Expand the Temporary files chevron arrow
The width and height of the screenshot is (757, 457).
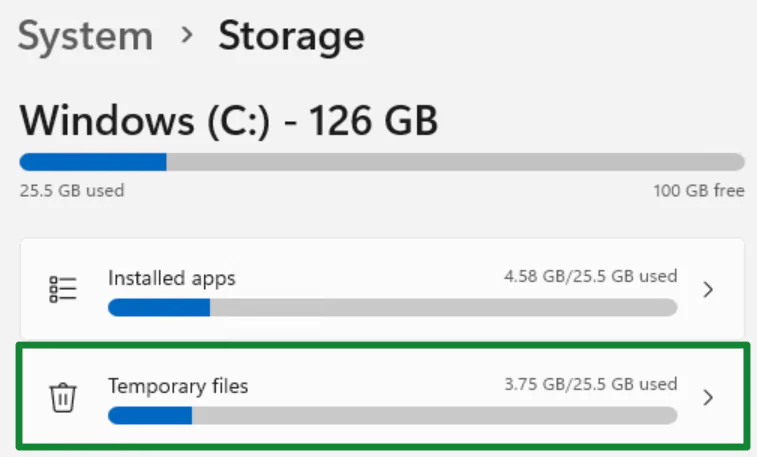[x=708, y=397]
